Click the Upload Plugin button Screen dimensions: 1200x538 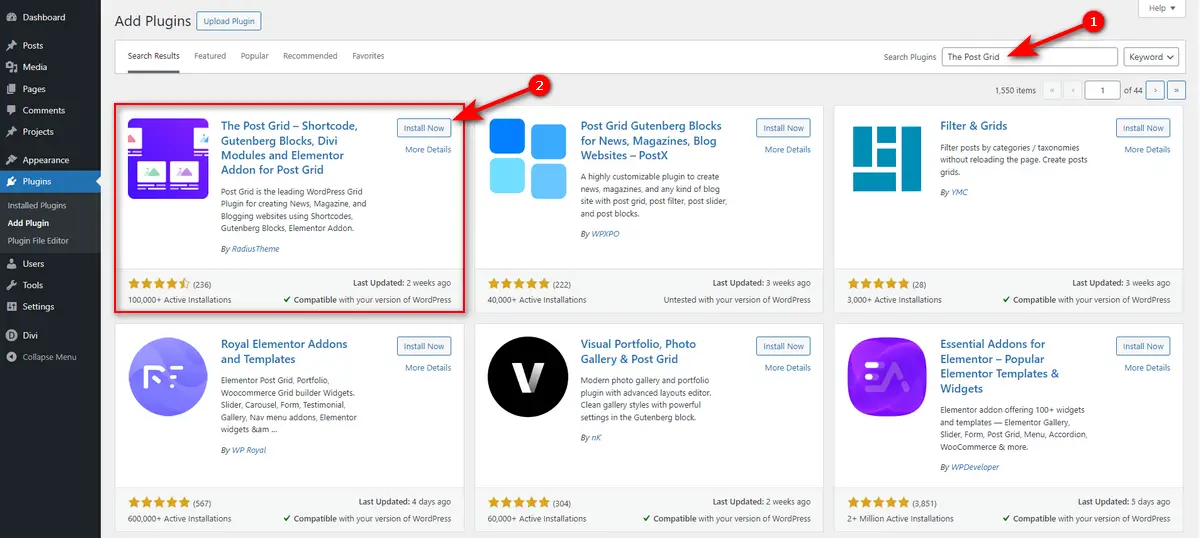[229, 20]
